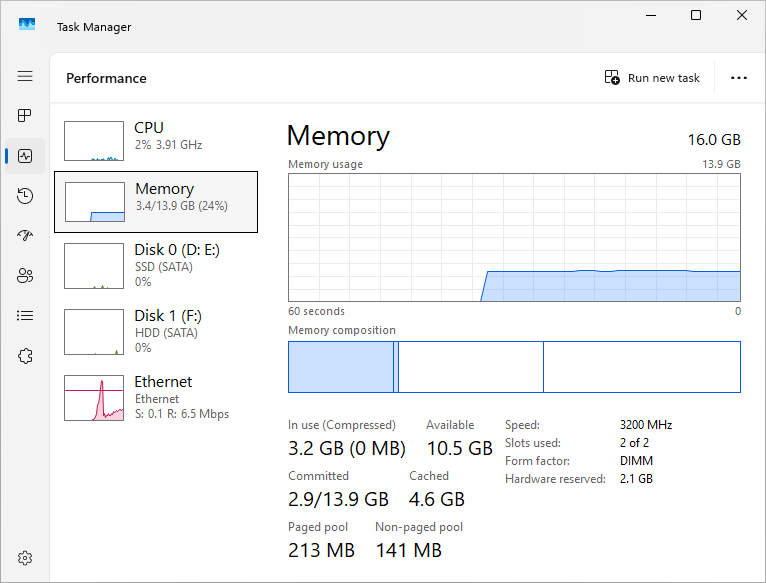766x583 pixels.
Task: Click the Memory mini graph thumbnail
Action: (95, 202)
